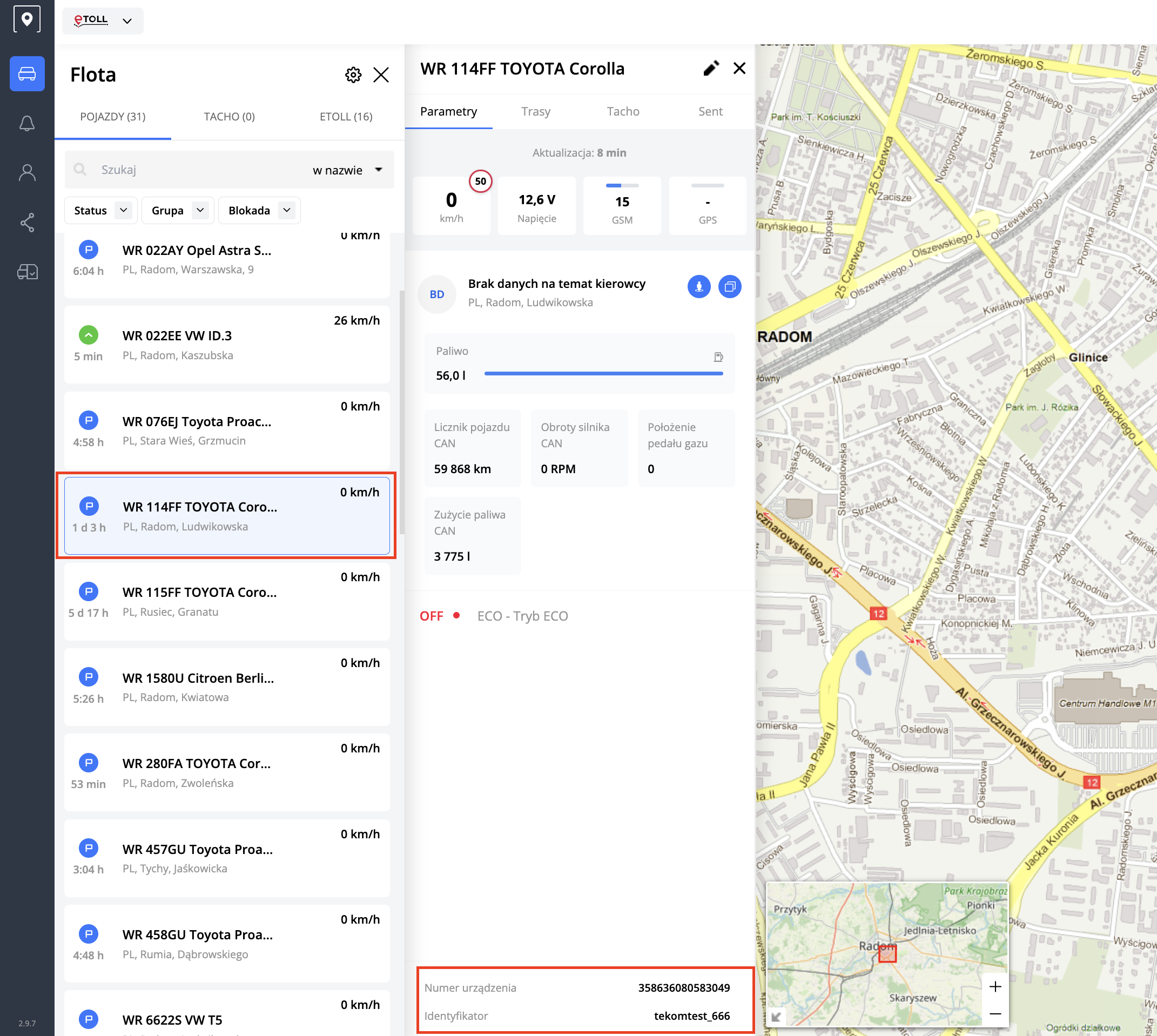The image size is (1157, 1036).
Task: Select vehicle WR 280FA TOYOTA Corolla
Action: 226,772
